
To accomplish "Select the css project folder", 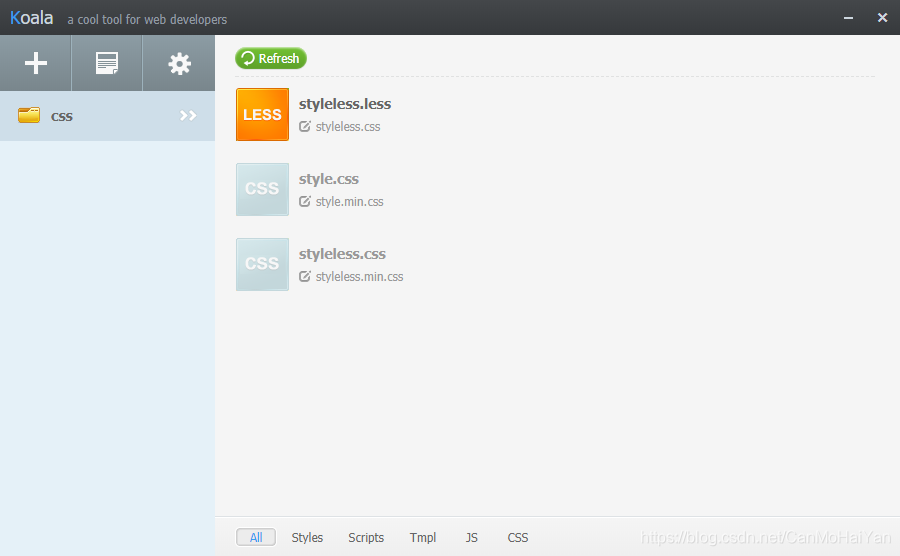I will (x=107, y=116).
